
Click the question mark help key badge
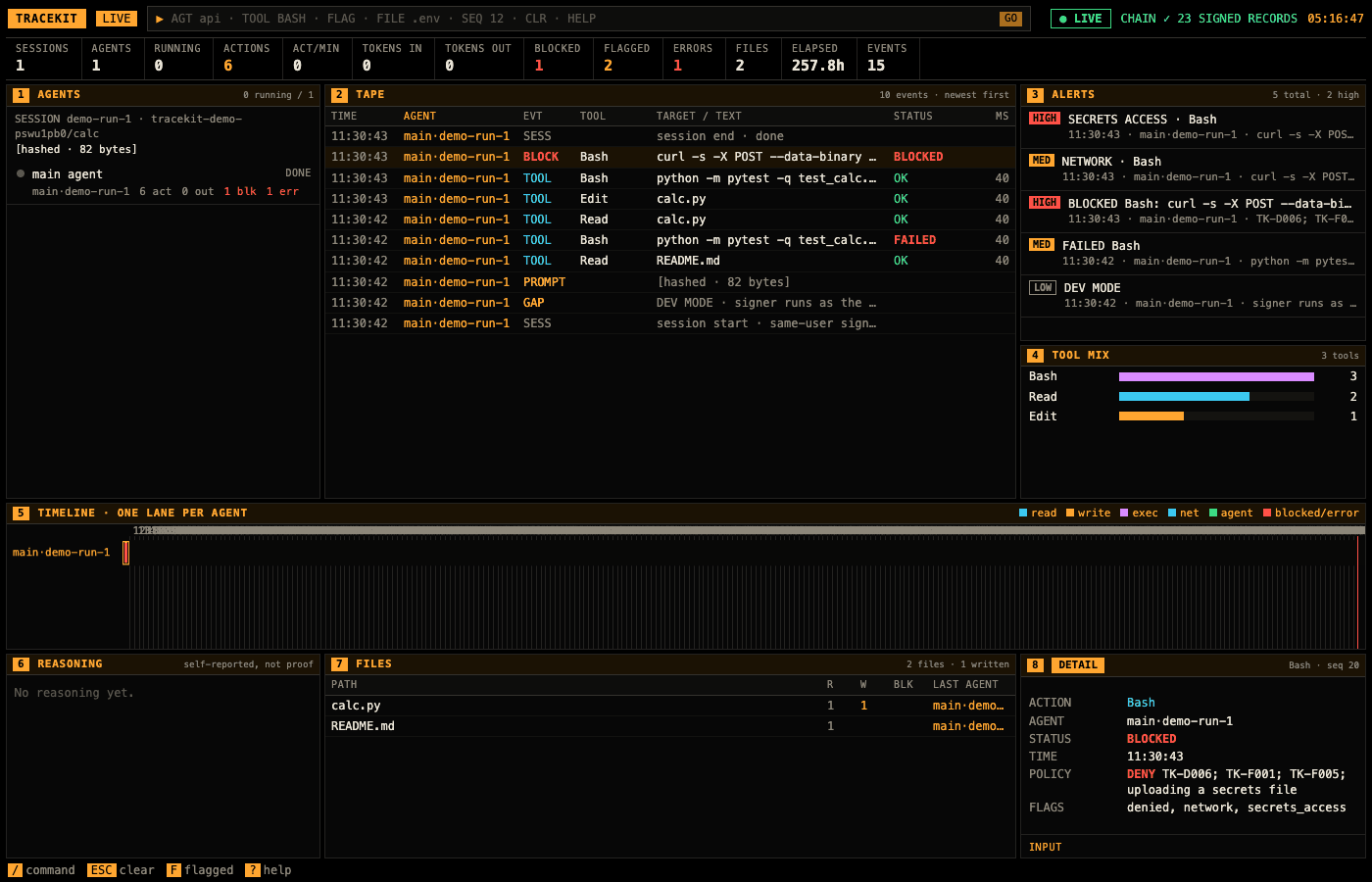point(252,870)
